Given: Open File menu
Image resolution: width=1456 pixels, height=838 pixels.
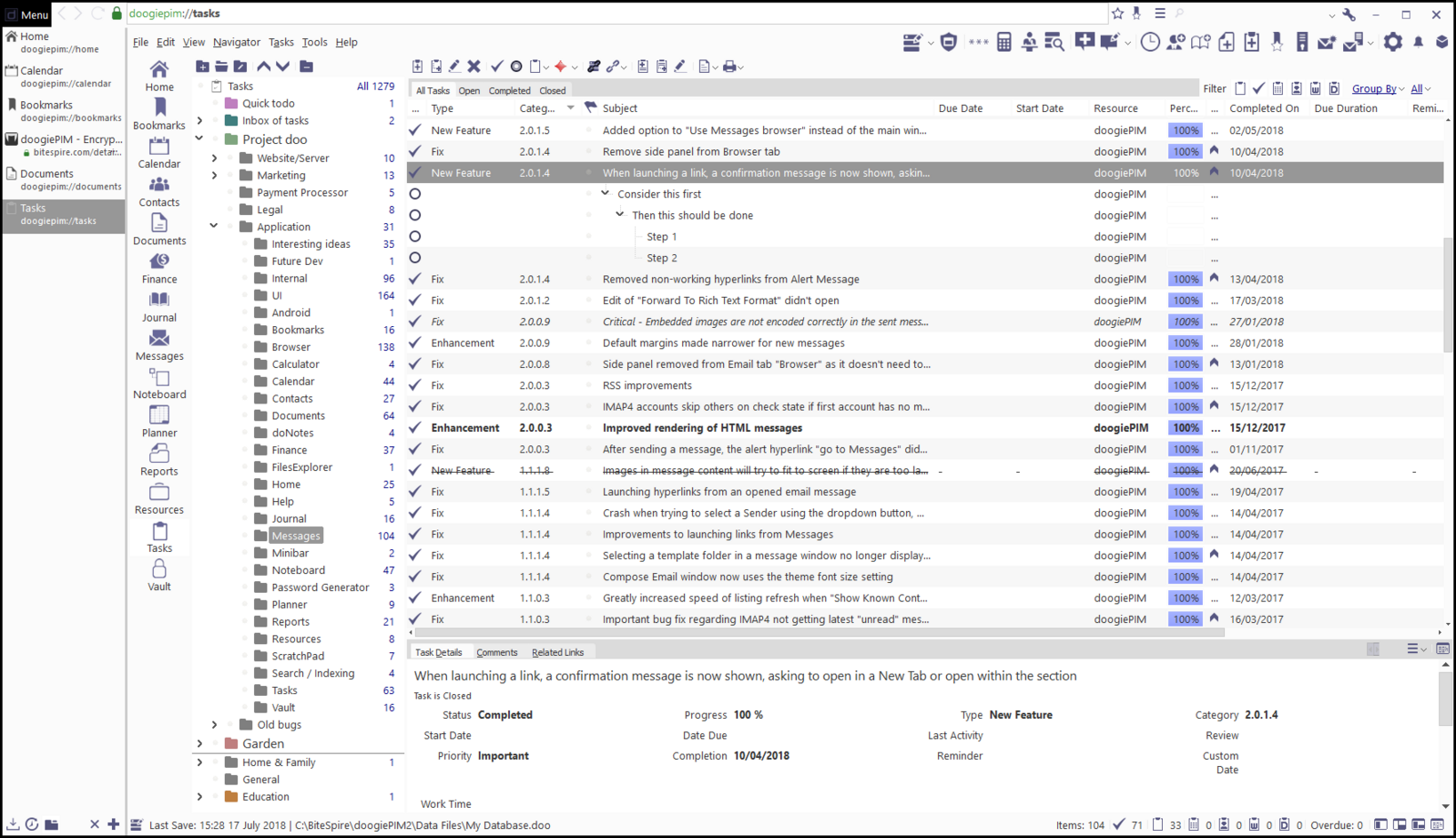Looking at the screenshot, I should (x=140, y=42).
